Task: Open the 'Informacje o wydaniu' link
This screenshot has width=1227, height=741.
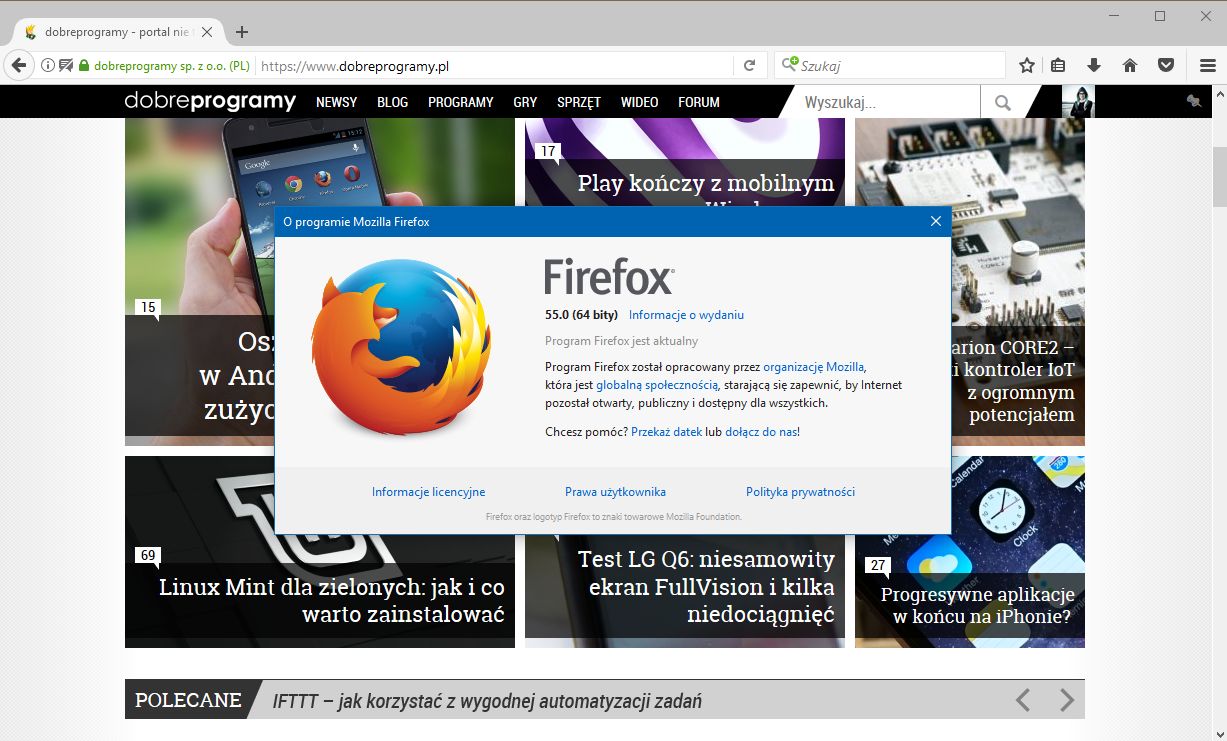Action: (686, 315)
